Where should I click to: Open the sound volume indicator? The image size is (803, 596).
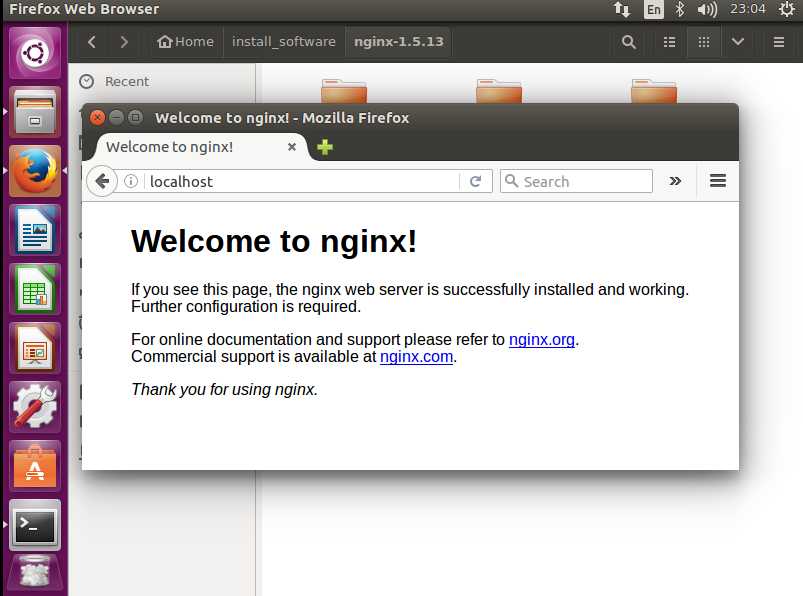tap(707, 9)
